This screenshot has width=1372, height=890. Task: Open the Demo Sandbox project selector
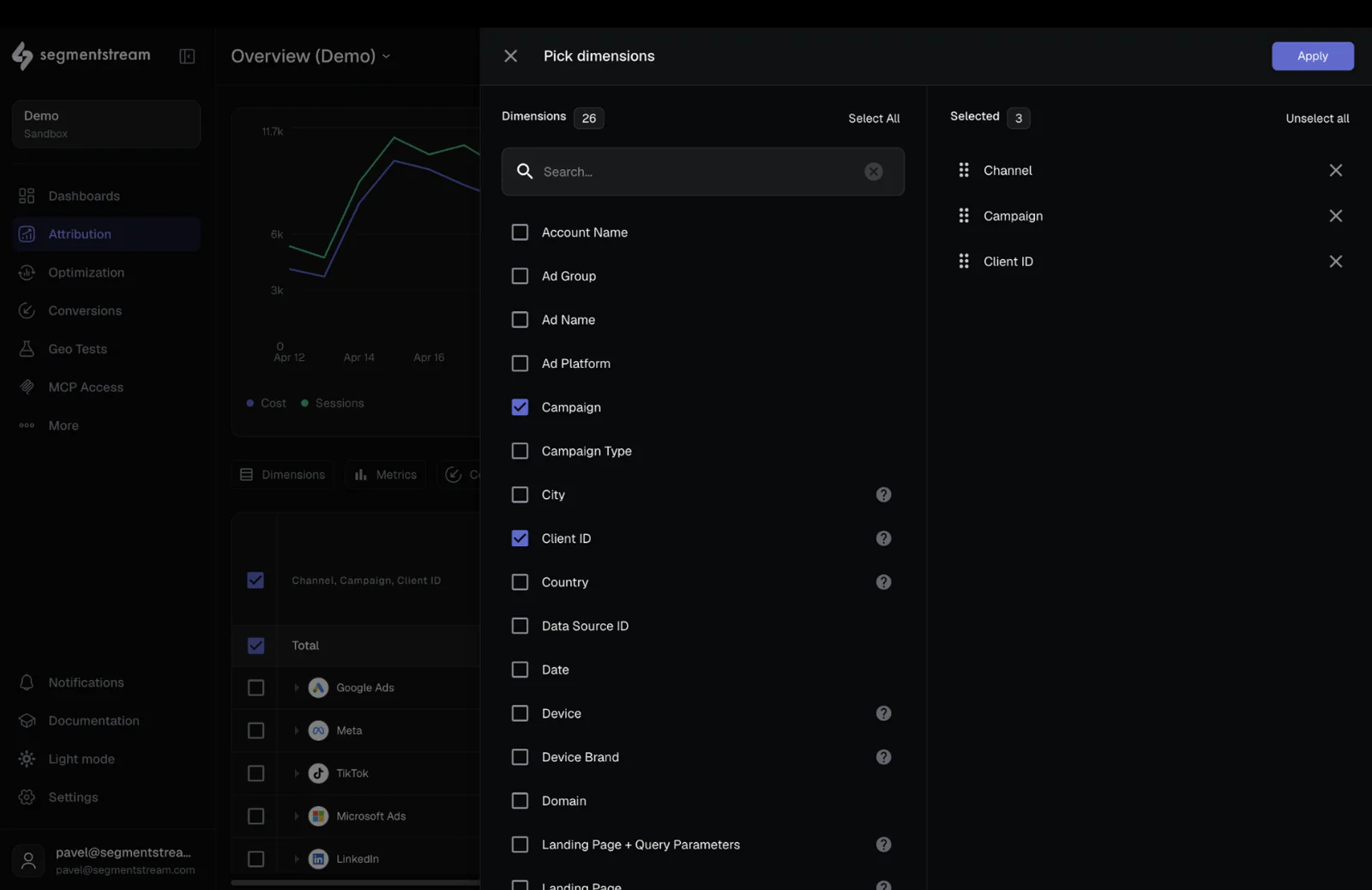point(106,124)
